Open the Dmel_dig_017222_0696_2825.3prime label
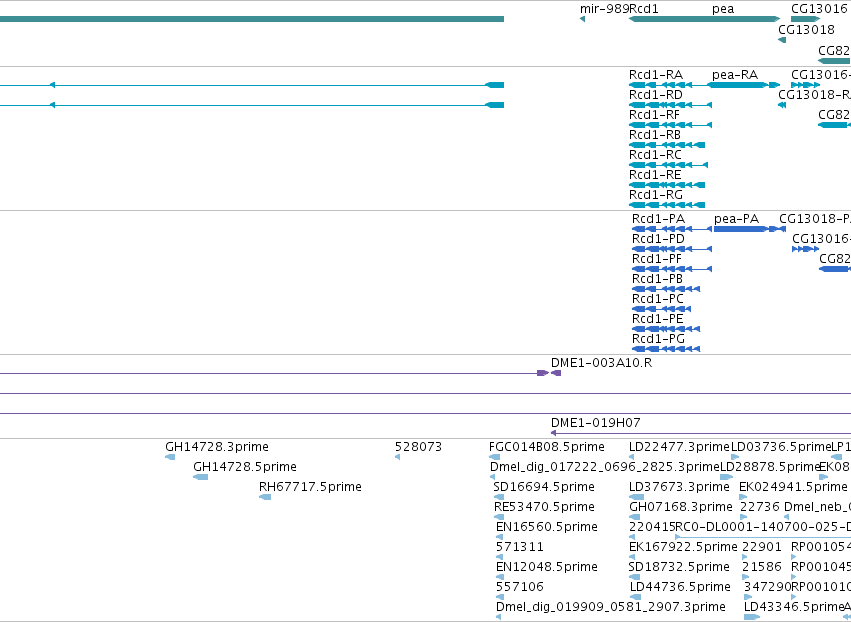Screen dimensions: 851x622 [605, 467]
